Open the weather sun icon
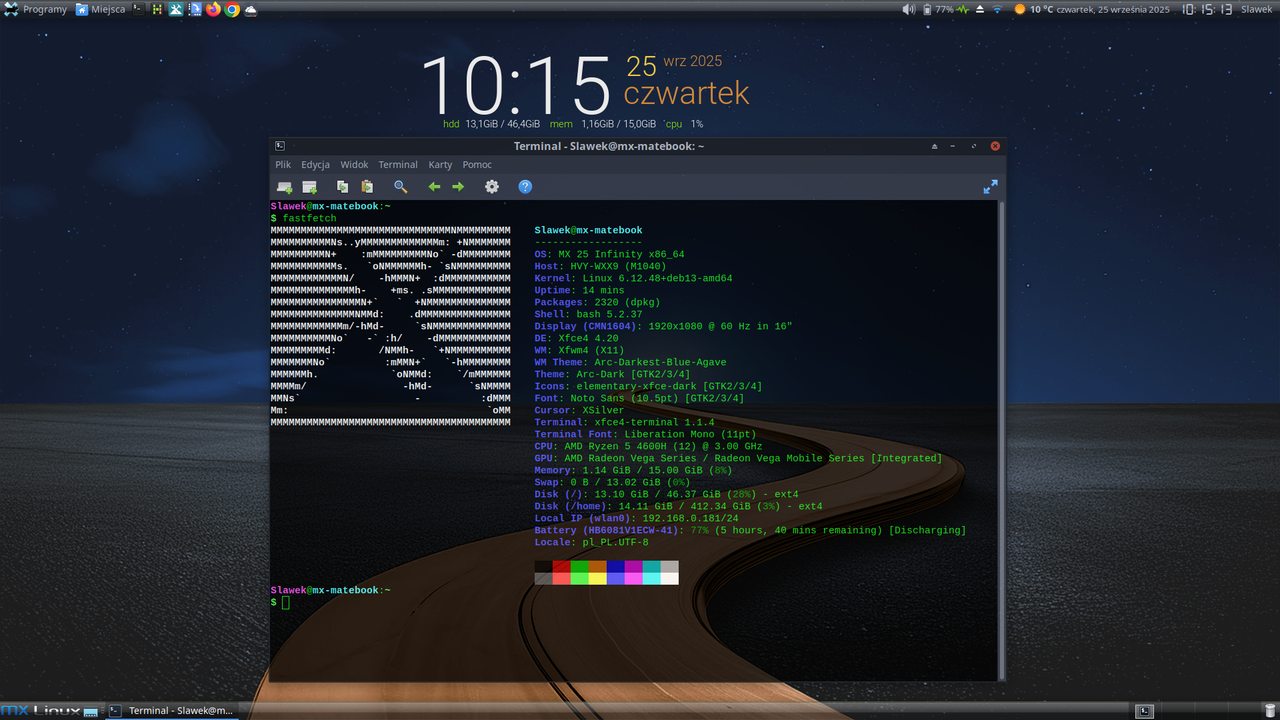1280x720 pixels. coord(1020,9)
